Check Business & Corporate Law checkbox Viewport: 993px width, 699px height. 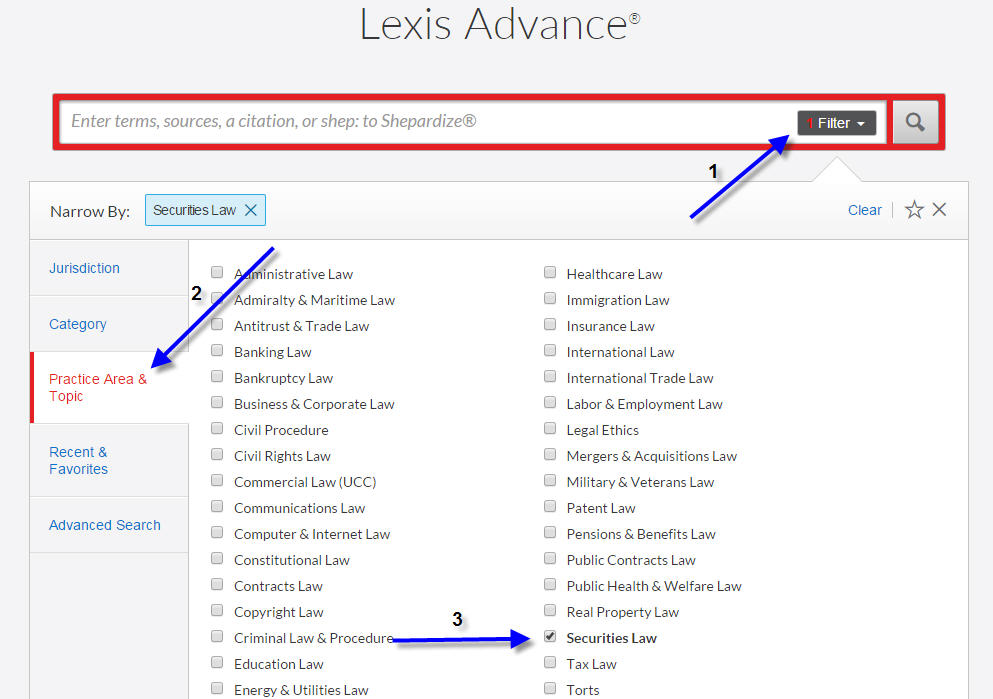coord(217,402)
